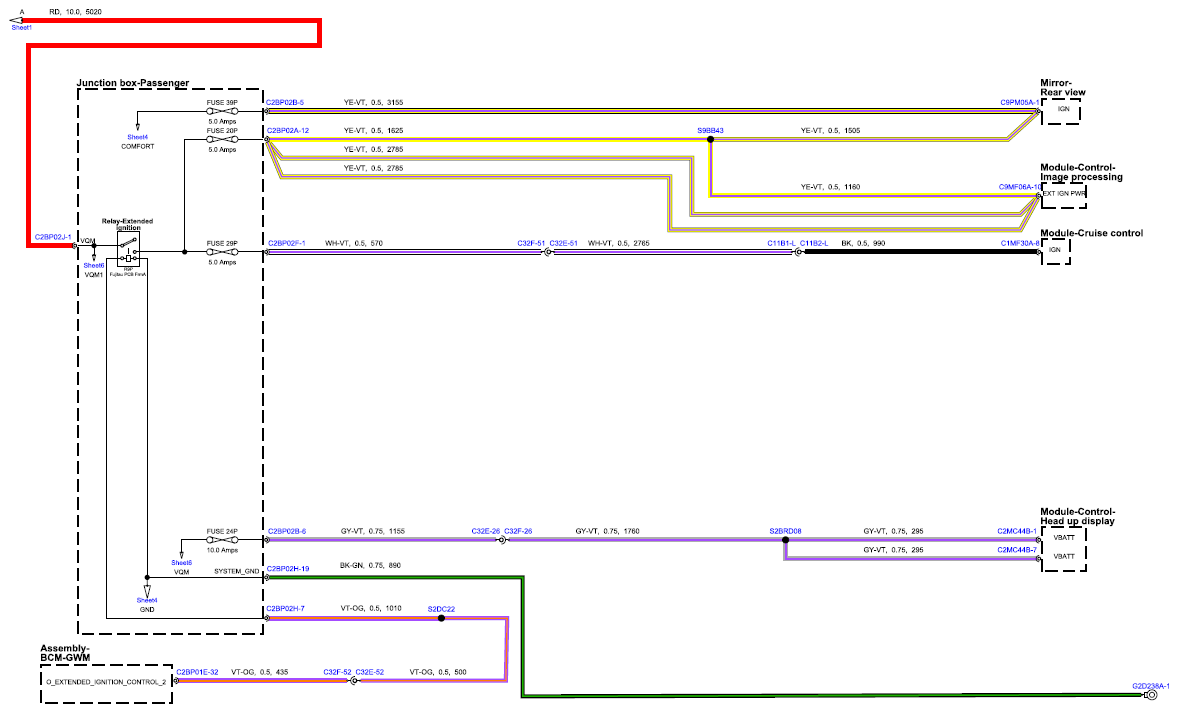The image size is (1178, 713).
Task: Select connector label C9PM05A-1
Action: tap(1019, 103)
